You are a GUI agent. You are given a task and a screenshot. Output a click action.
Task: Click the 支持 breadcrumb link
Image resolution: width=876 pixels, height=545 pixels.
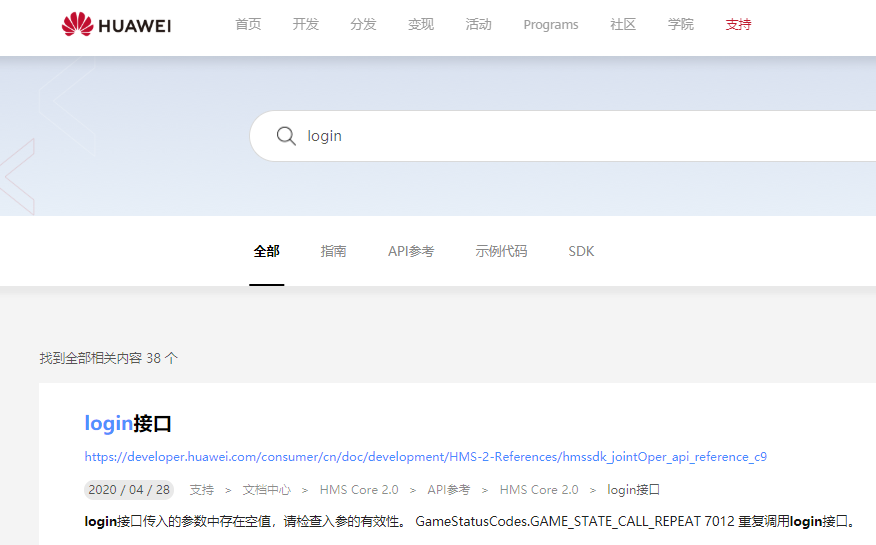(x=202, y=490)
